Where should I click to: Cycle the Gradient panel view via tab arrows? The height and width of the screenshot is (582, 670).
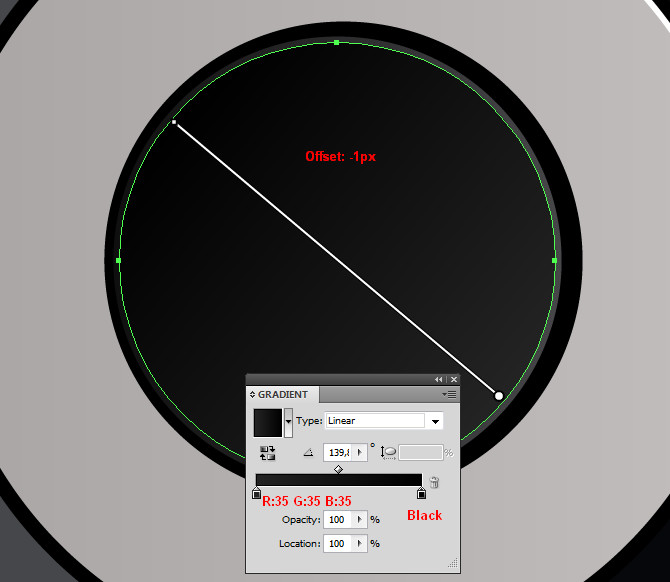[x=252, y=394]
